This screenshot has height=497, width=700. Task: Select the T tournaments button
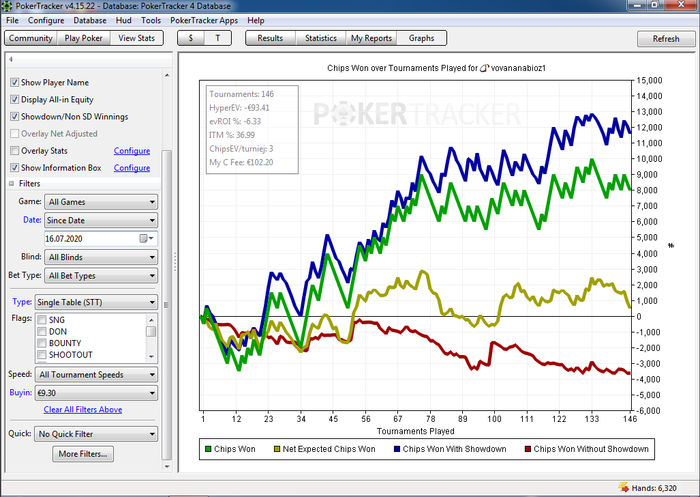218,38
